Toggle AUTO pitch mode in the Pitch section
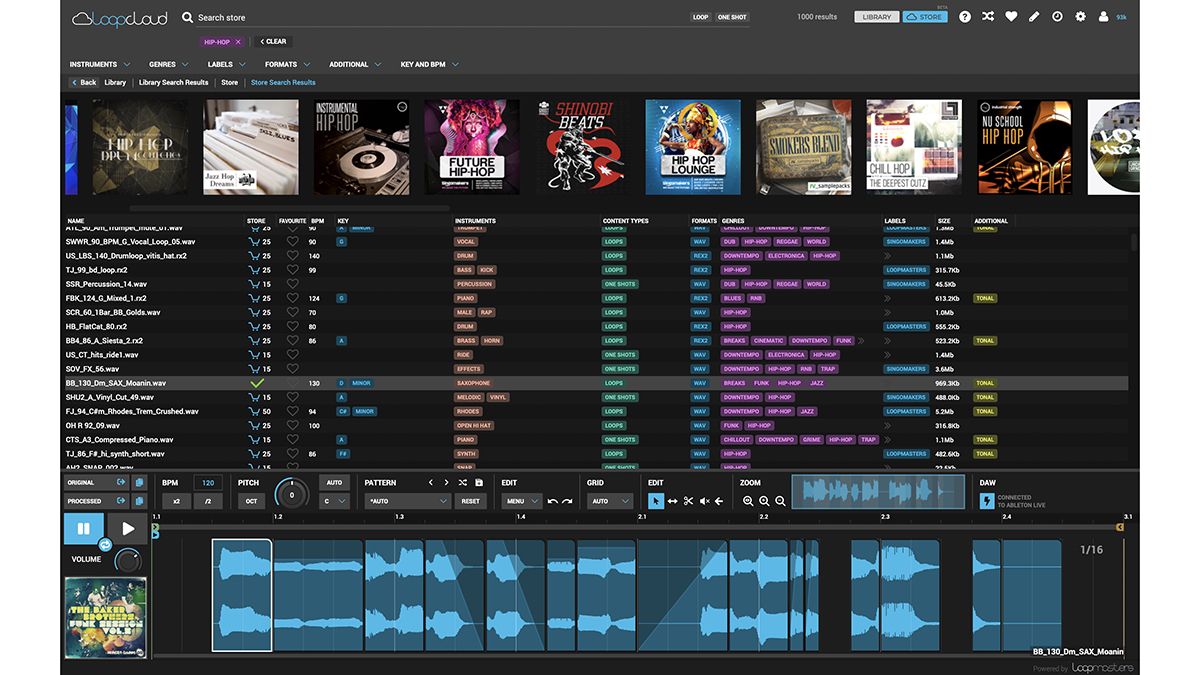1200x675 pixels. pos(335,482)
